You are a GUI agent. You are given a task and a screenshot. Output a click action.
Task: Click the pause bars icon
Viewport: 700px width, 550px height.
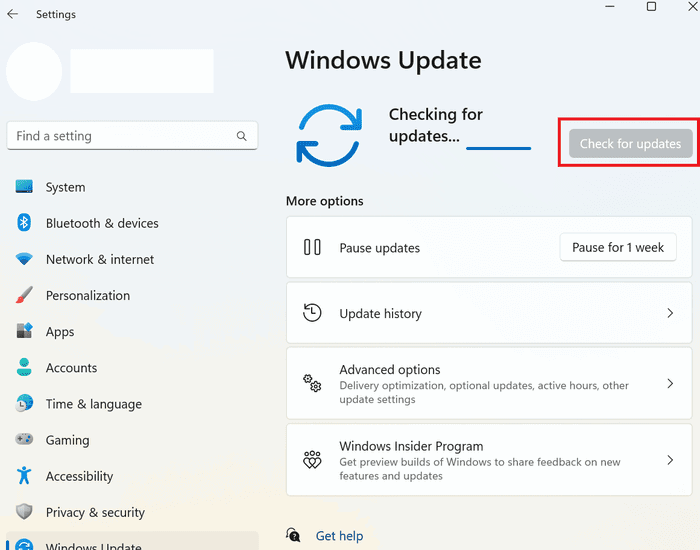coord(312,247)
